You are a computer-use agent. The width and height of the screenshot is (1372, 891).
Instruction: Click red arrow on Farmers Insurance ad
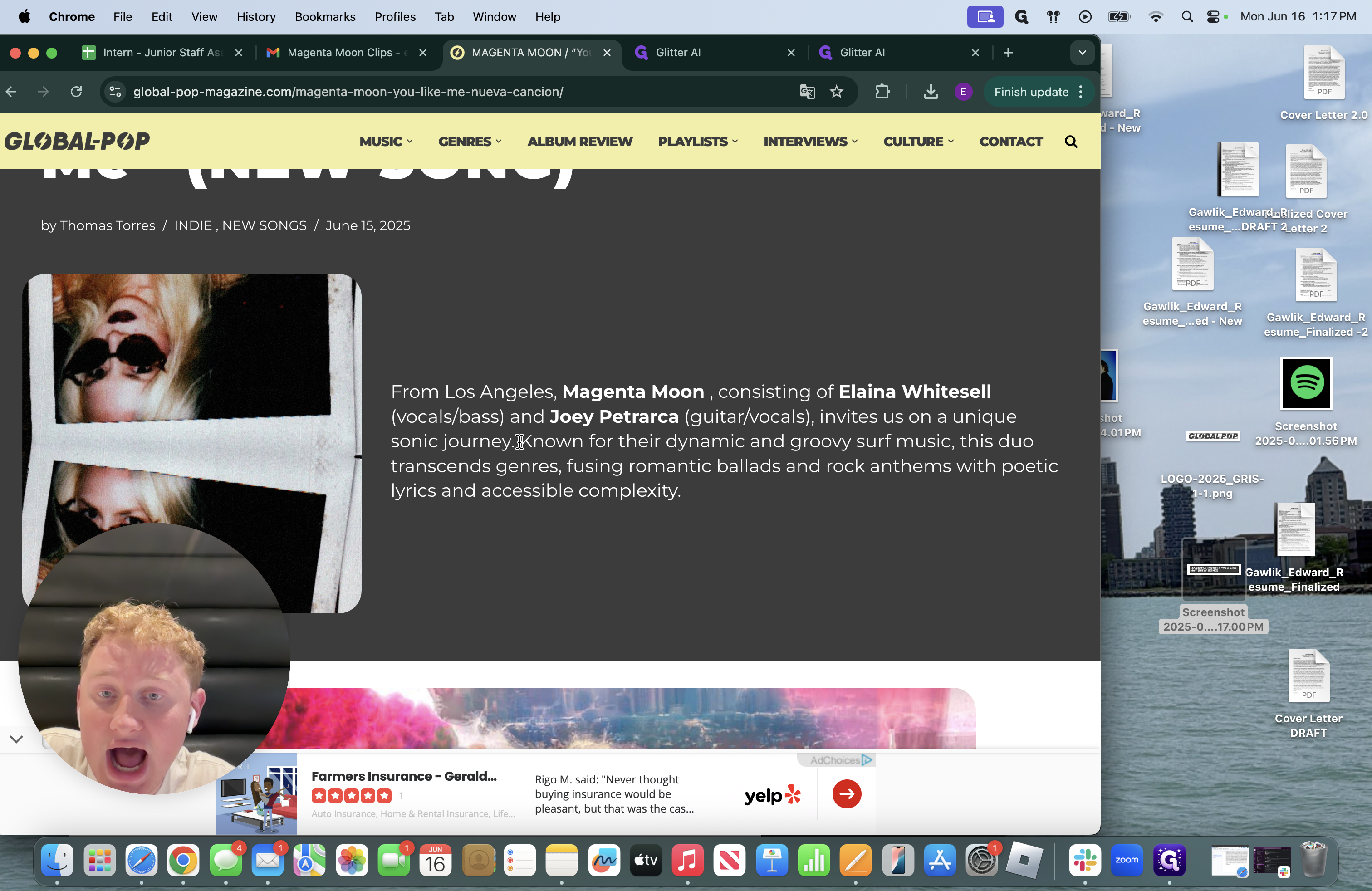point(846,793)
